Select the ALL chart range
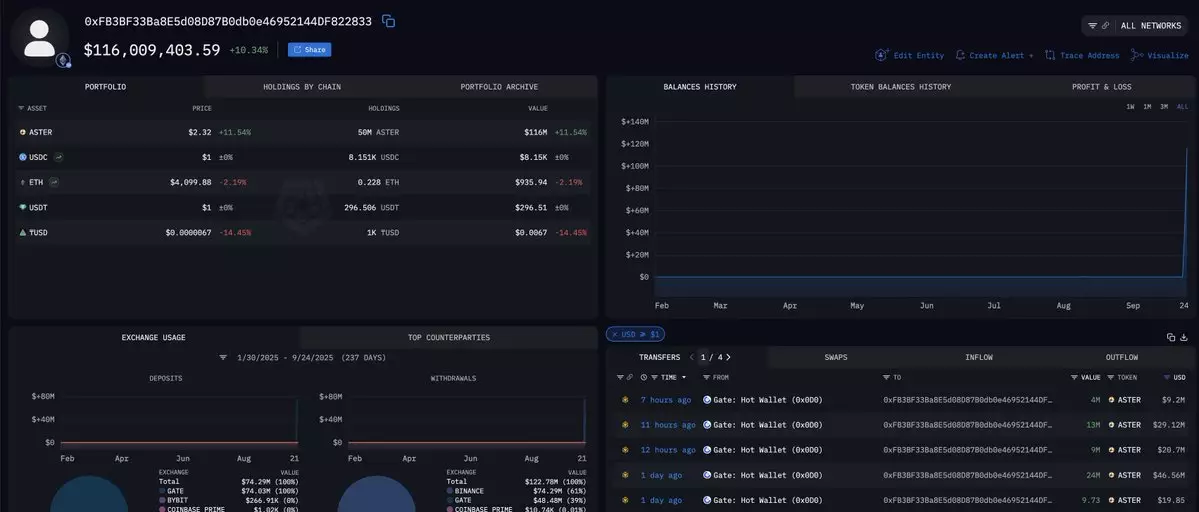 click(x=1182, y=107)
